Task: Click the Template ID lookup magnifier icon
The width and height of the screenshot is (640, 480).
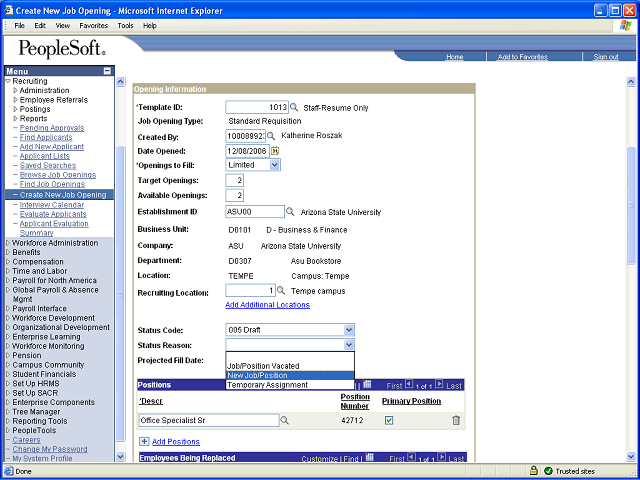Action: (294, 107)
